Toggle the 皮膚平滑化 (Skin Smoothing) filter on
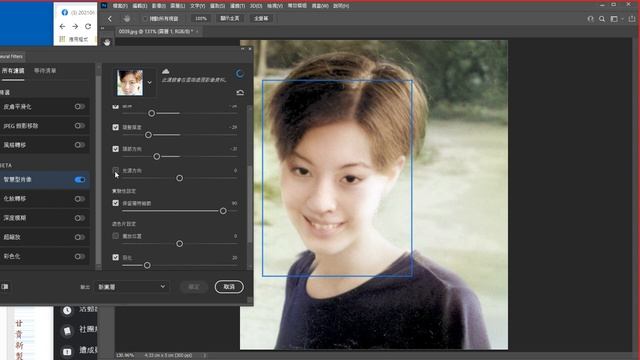Viewport: 640px width, 360px height. 80,107
